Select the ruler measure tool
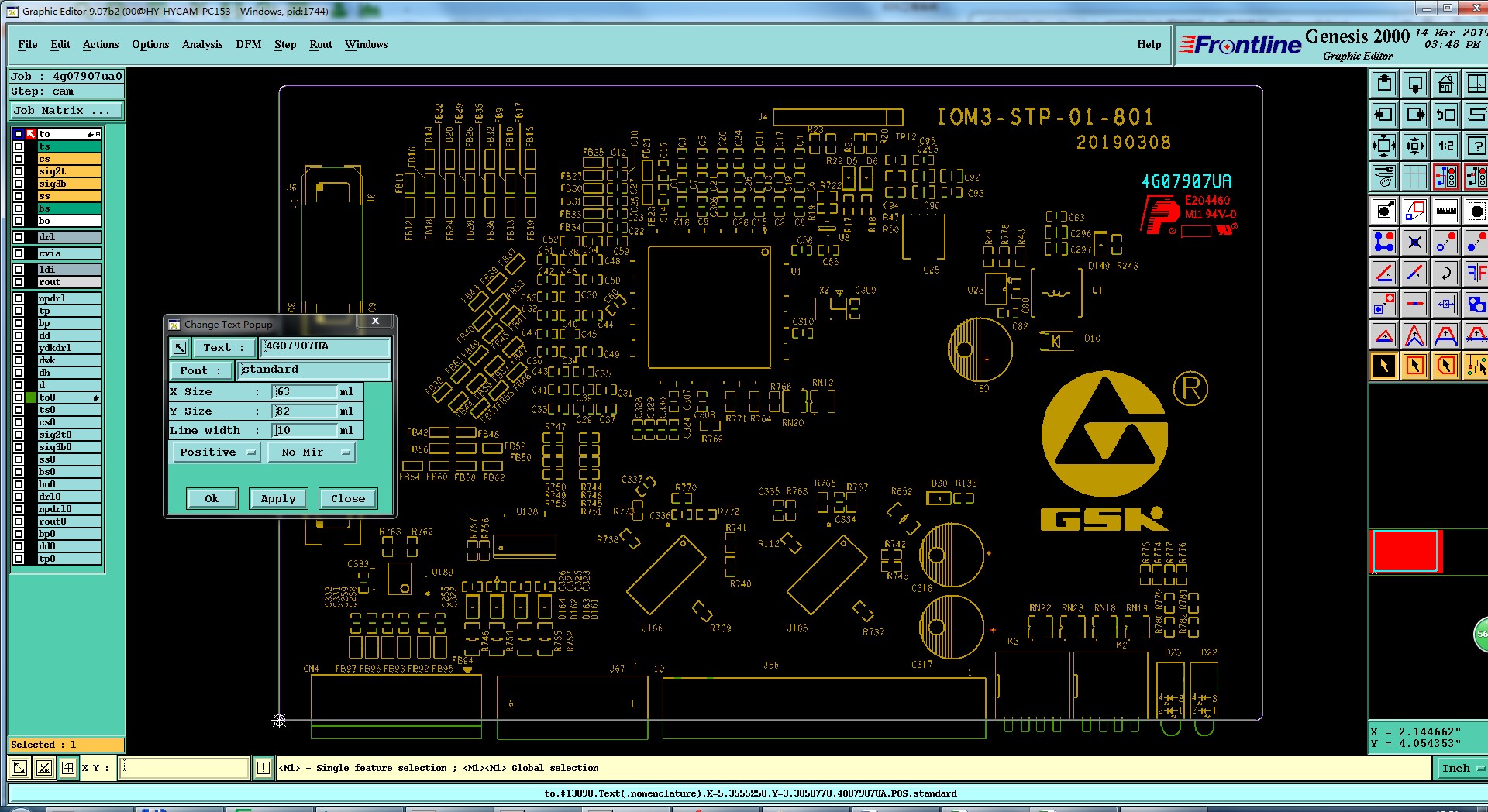This screenshot has width=1488, height=812. tap(1446, 211)
